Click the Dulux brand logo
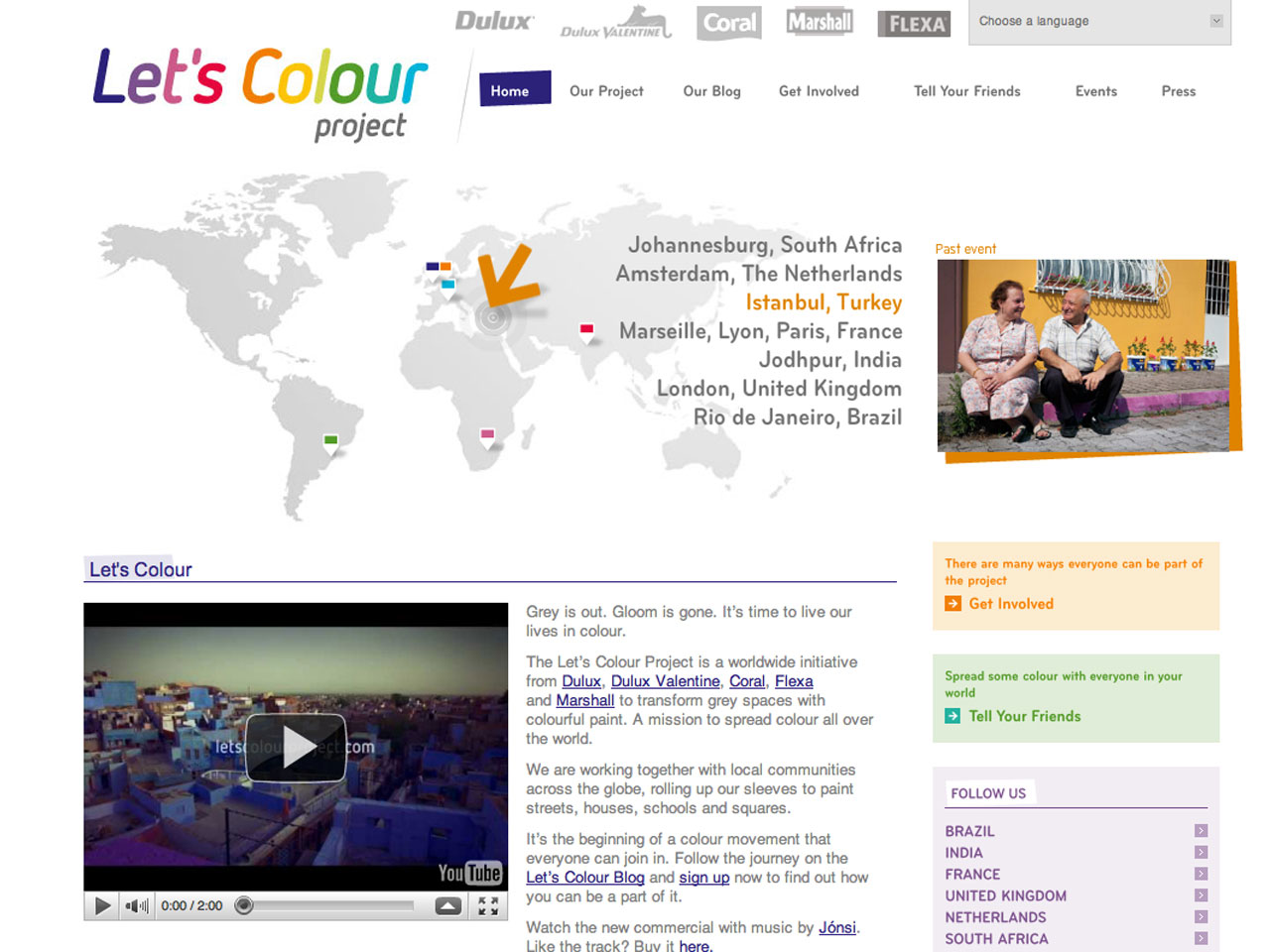 pyautogui.click(x=494, y=20)
